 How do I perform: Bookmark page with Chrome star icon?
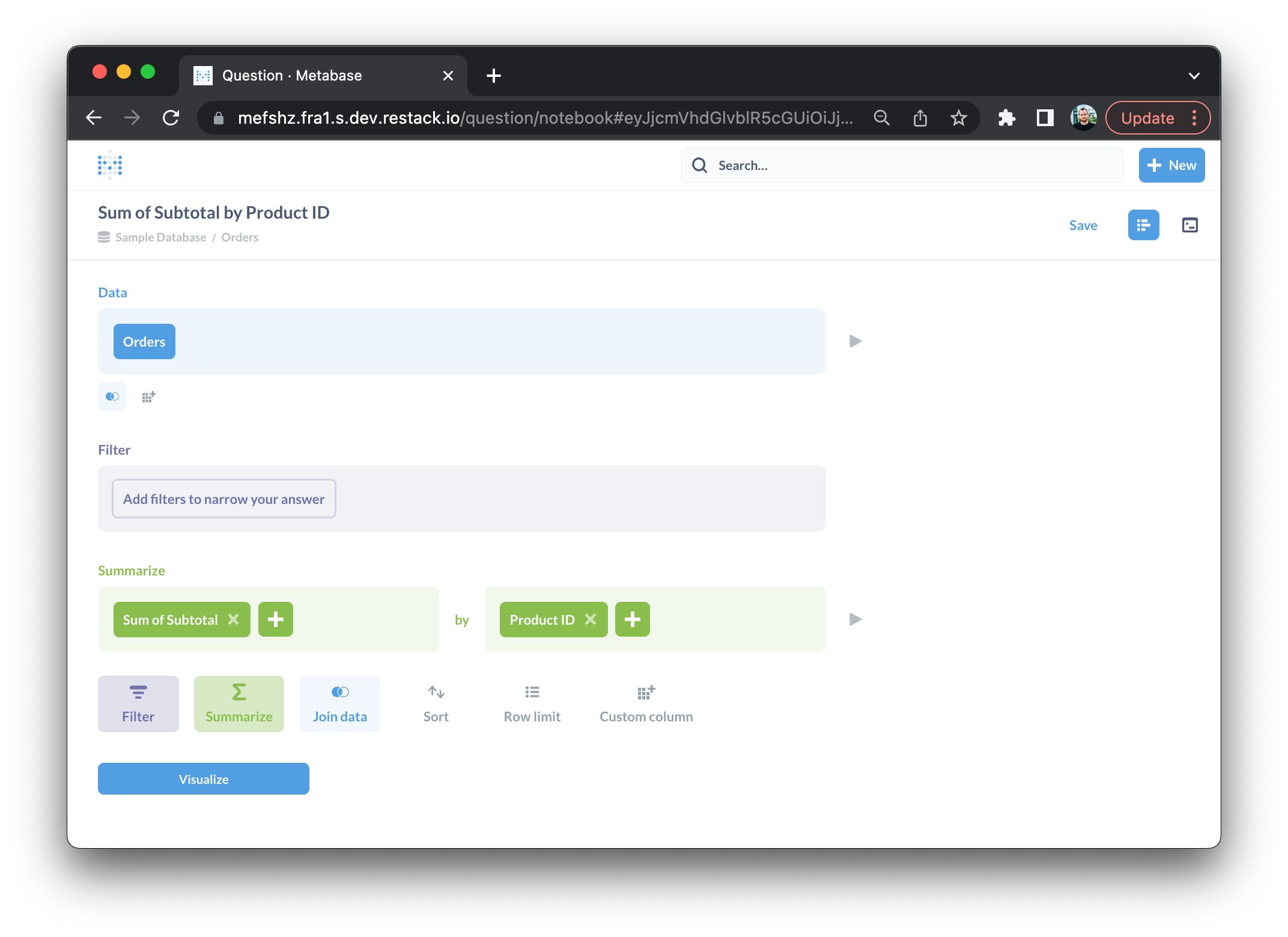click(x=958, y=118)
